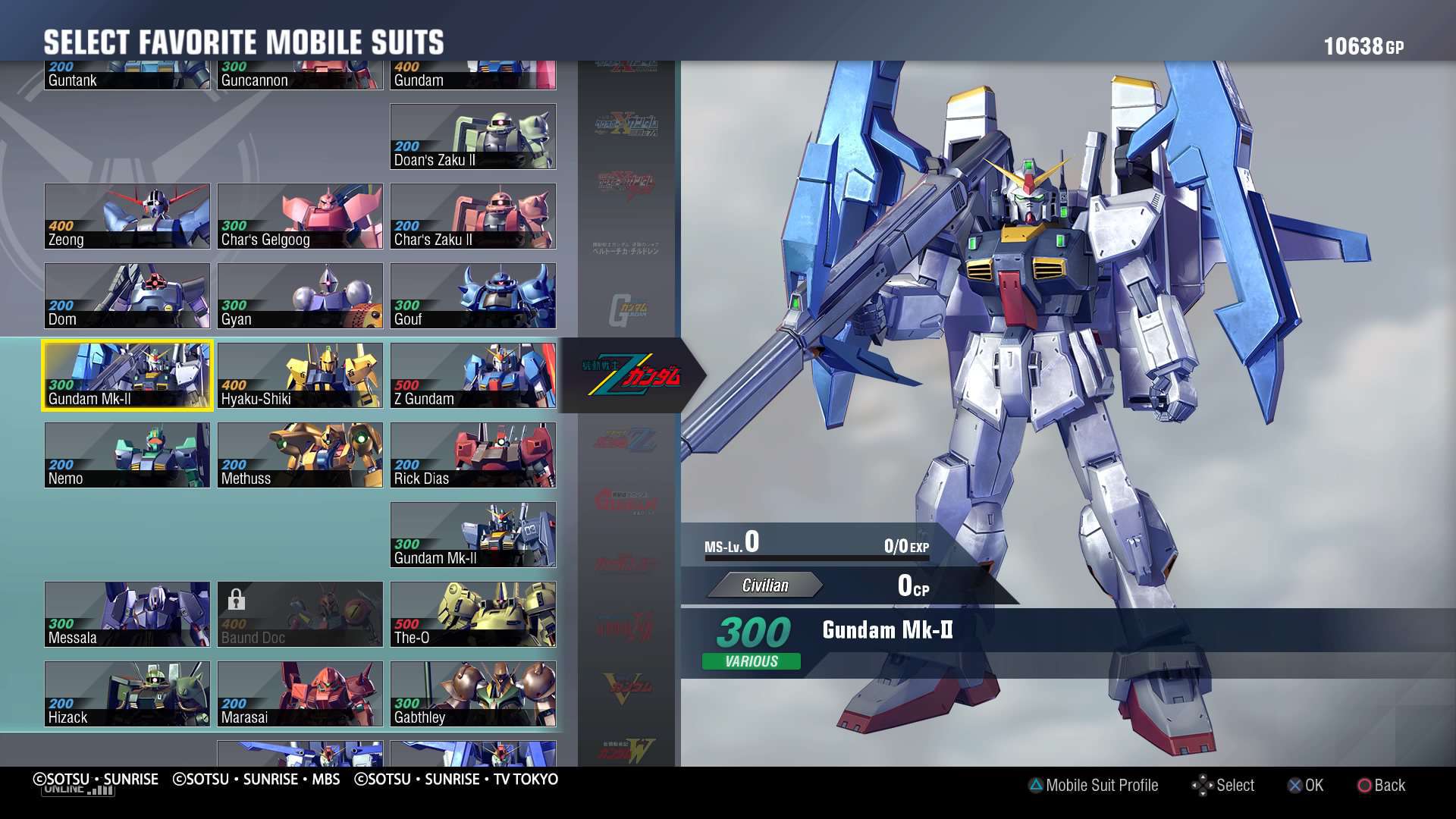Click the Gundam Mk-II name in the info panel
Screen dimensions: 1456x819
coord(887,630)
